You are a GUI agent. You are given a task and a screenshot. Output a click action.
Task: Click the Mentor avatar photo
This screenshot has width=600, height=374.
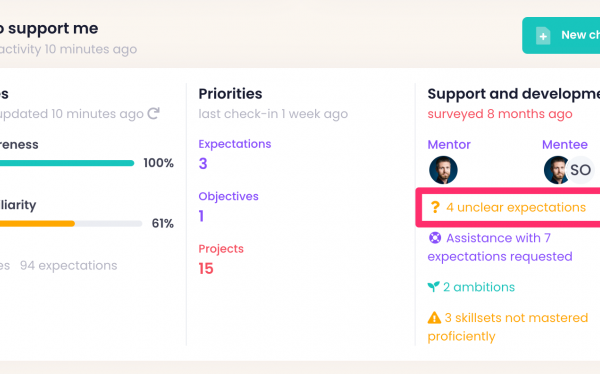click(x=443, y=170)
